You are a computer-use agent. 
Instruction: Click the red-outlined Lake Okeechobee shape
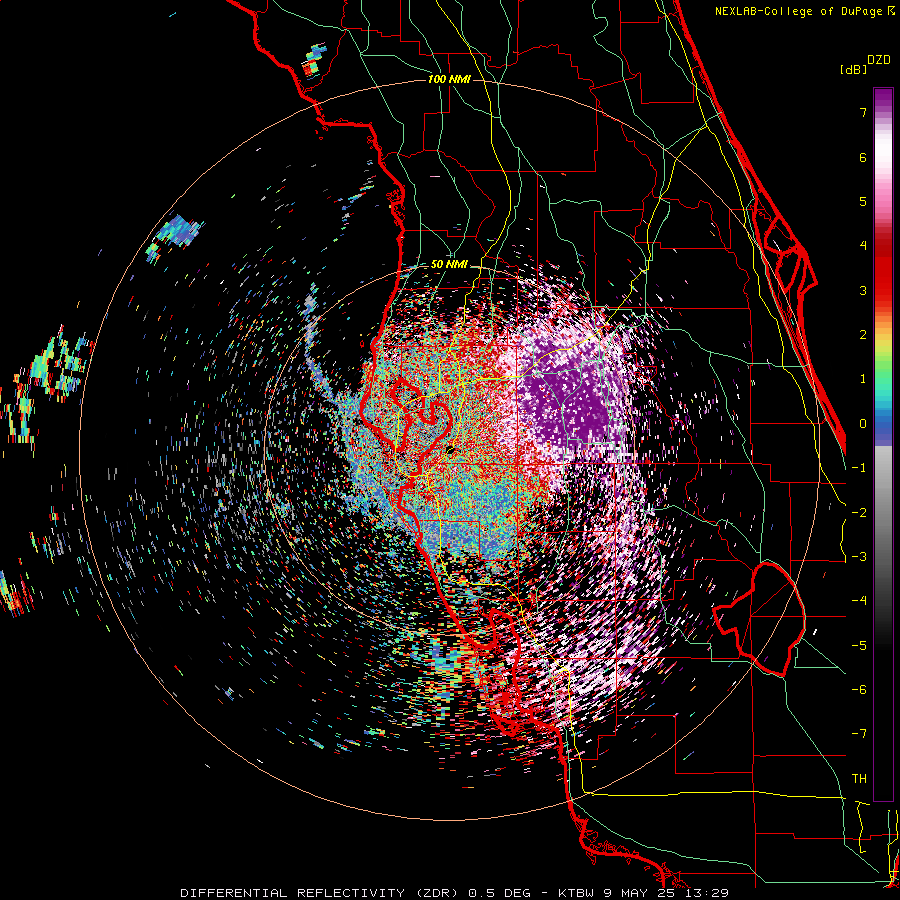[x=759, y=619]
